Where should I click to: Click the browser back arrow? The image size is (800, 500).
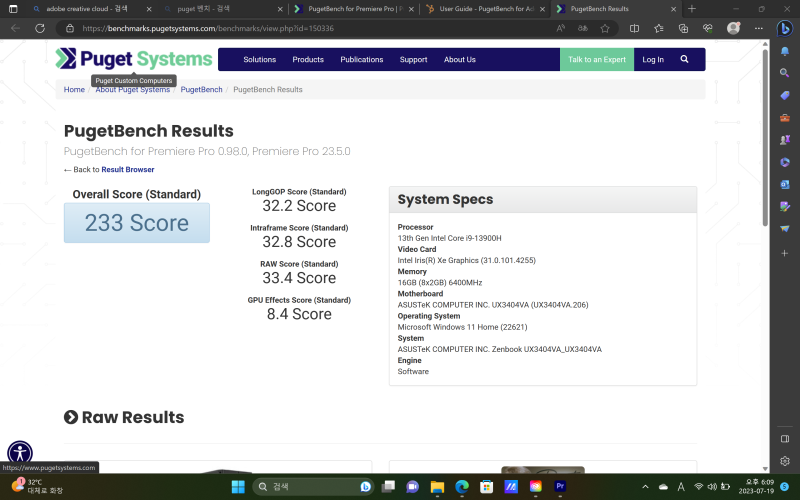click(x=15, y=29)
